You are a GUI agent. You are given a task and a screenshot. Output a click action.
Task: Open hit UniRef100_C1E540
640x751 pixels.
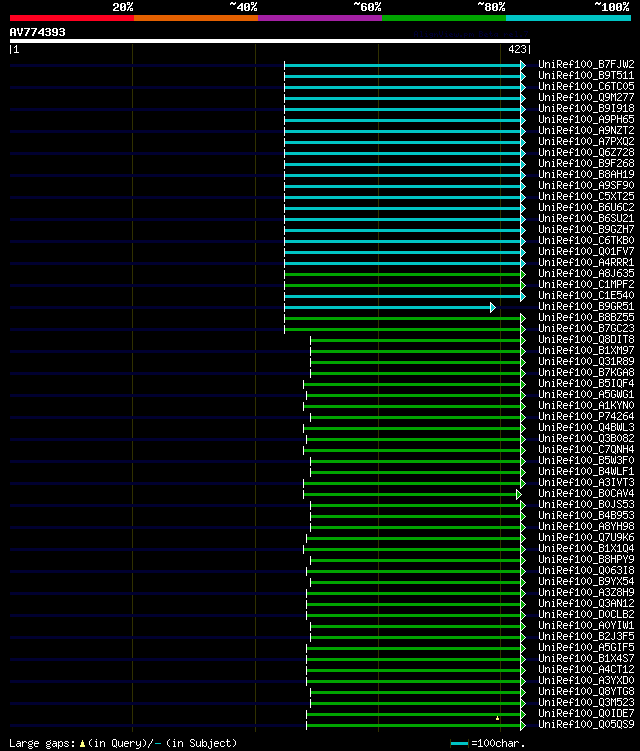[x=586, y=296]
